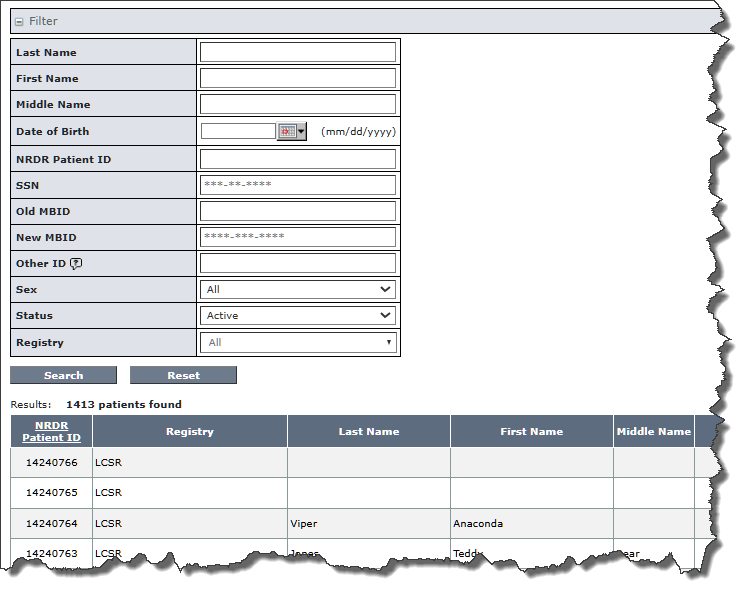Select patient ID 14240763
The height and width of the screenshot is (595, 752).
51,553
